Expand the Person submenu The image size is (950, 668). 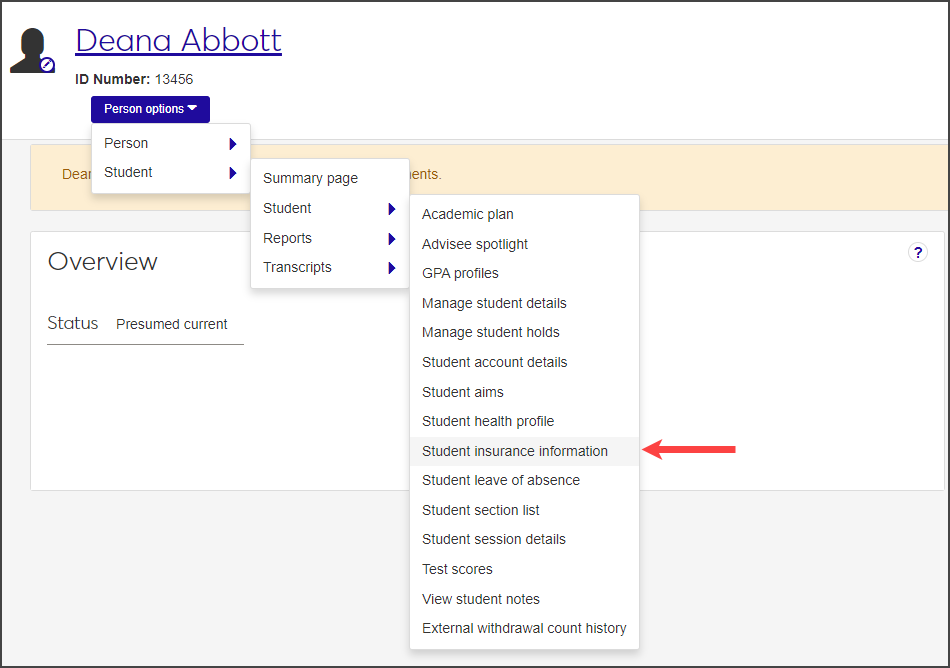170,143
